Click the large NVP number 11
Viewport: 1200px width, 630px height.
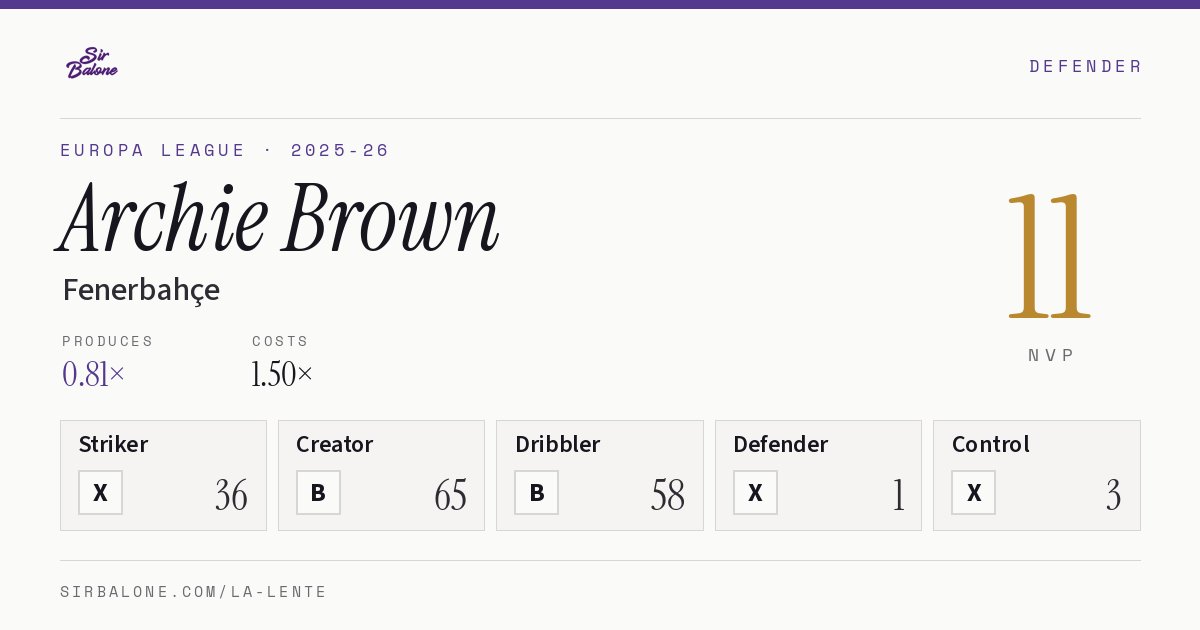(x=1049, y=255)
